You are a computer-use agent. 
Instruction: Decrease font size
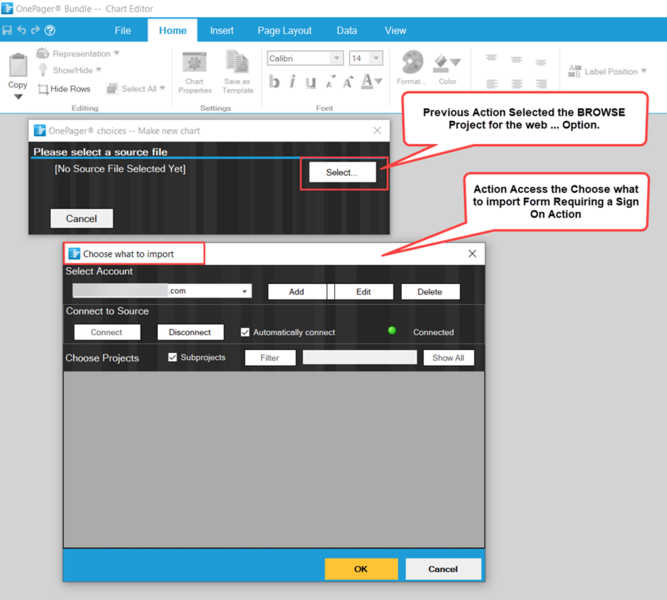click(x=330, y=82)
